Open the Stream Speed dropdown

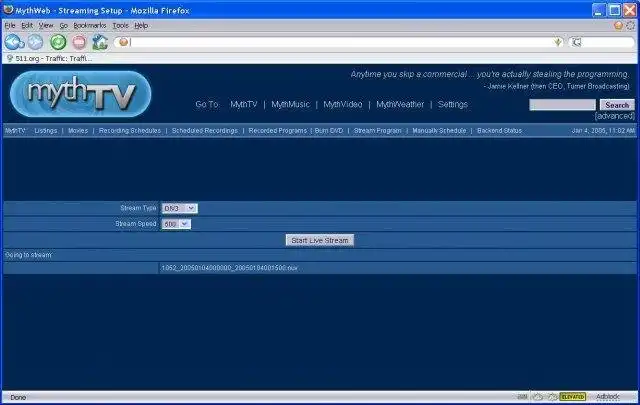(x=176, y=224)
